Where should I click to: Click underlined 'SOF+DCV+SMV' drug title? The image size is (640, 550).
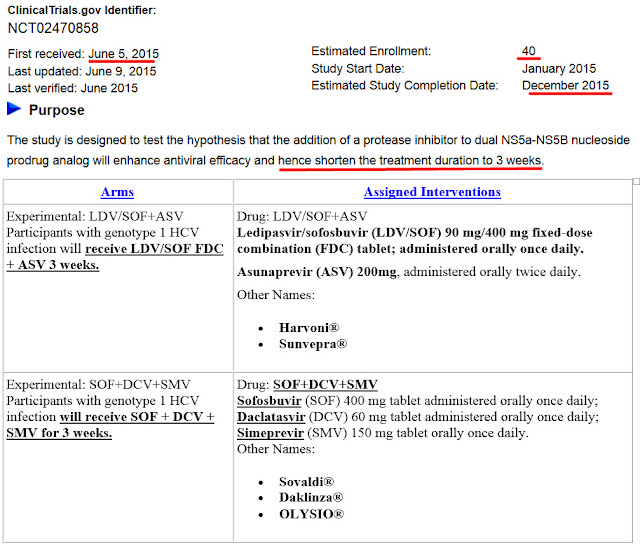click(x=325, y=384)
